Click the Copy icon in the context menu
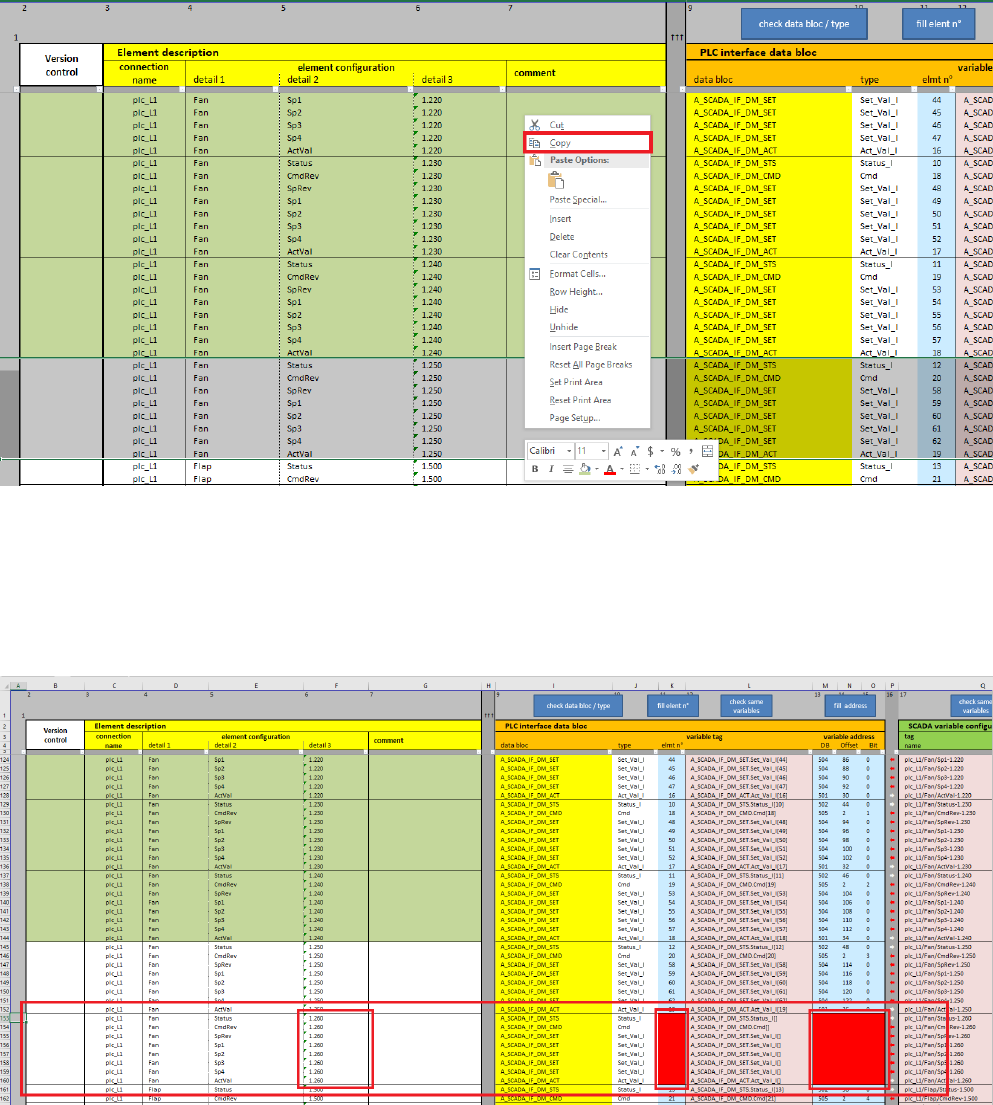This screenshot has width=993, height=1105. [x=535, y=143]
